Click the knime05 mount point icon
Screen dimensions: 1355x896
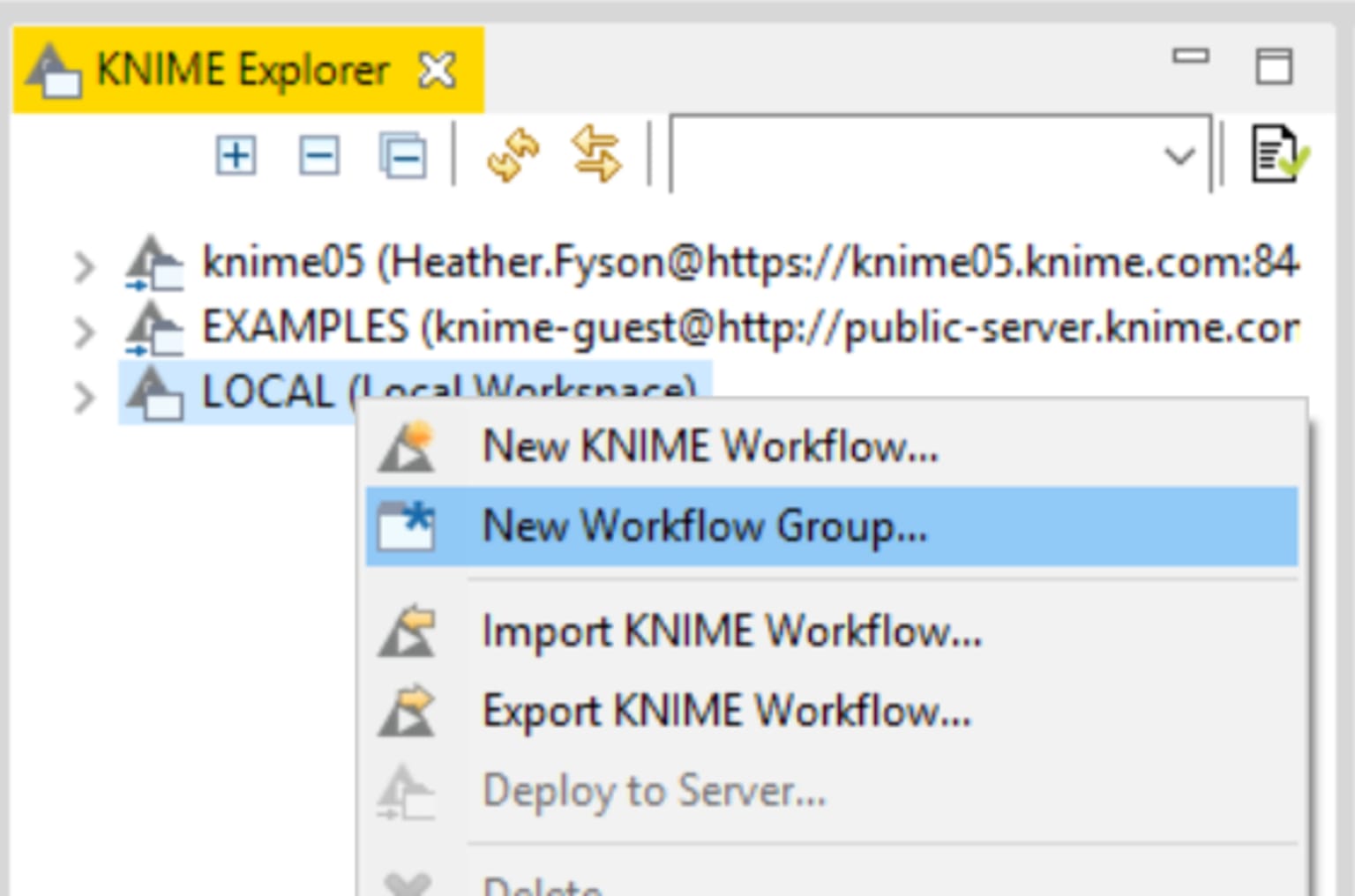pos(154,263)
